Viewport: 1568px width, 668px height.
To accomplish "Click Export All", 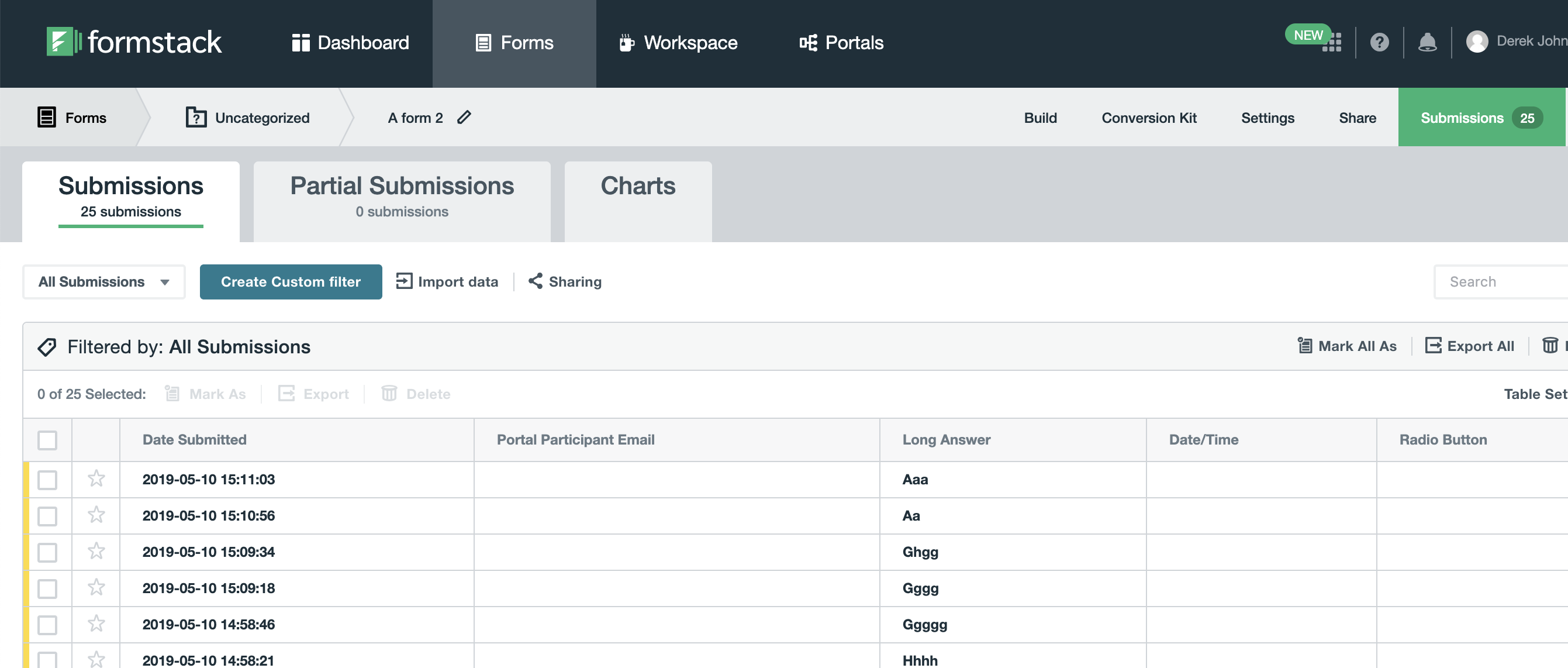I will click(1469, 346).
